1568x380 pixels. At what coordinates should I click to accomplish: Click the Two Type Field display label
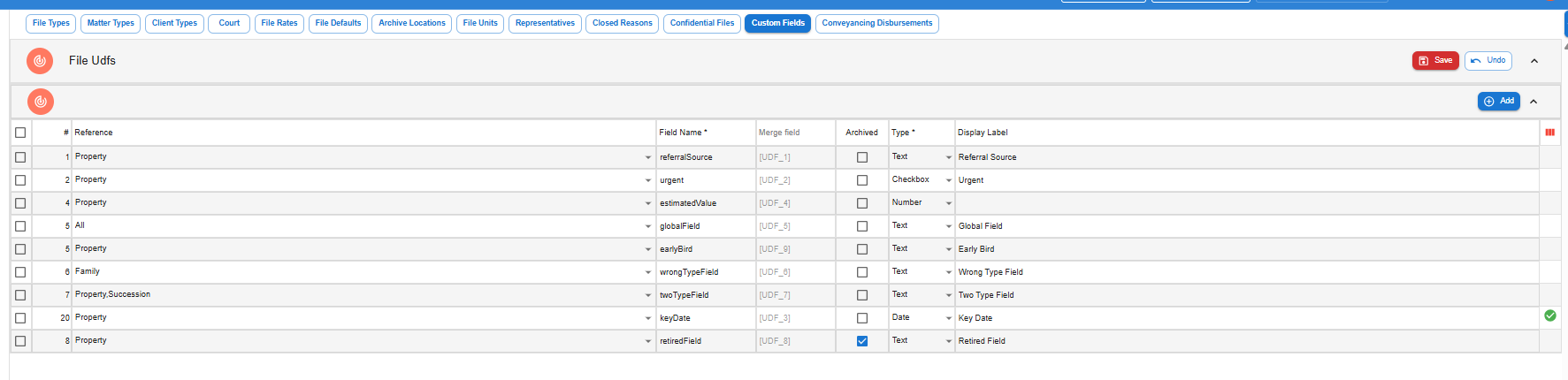click(x=1247, y=295)
